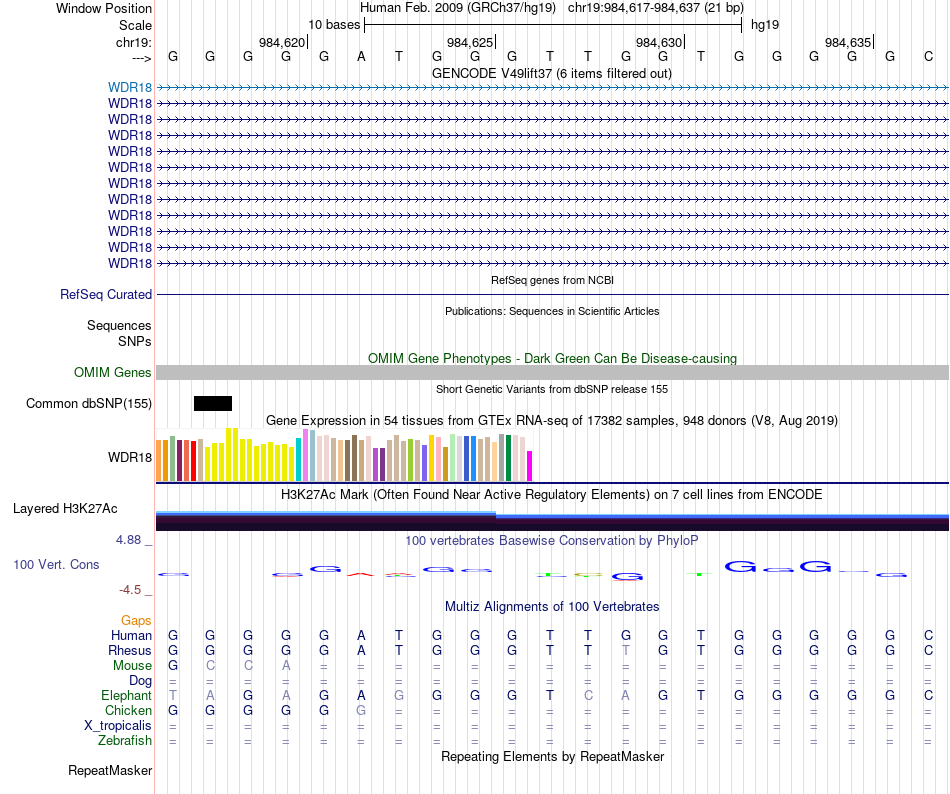
Task: Open the RefSeq Curated track label
Action: coord(106,294)
